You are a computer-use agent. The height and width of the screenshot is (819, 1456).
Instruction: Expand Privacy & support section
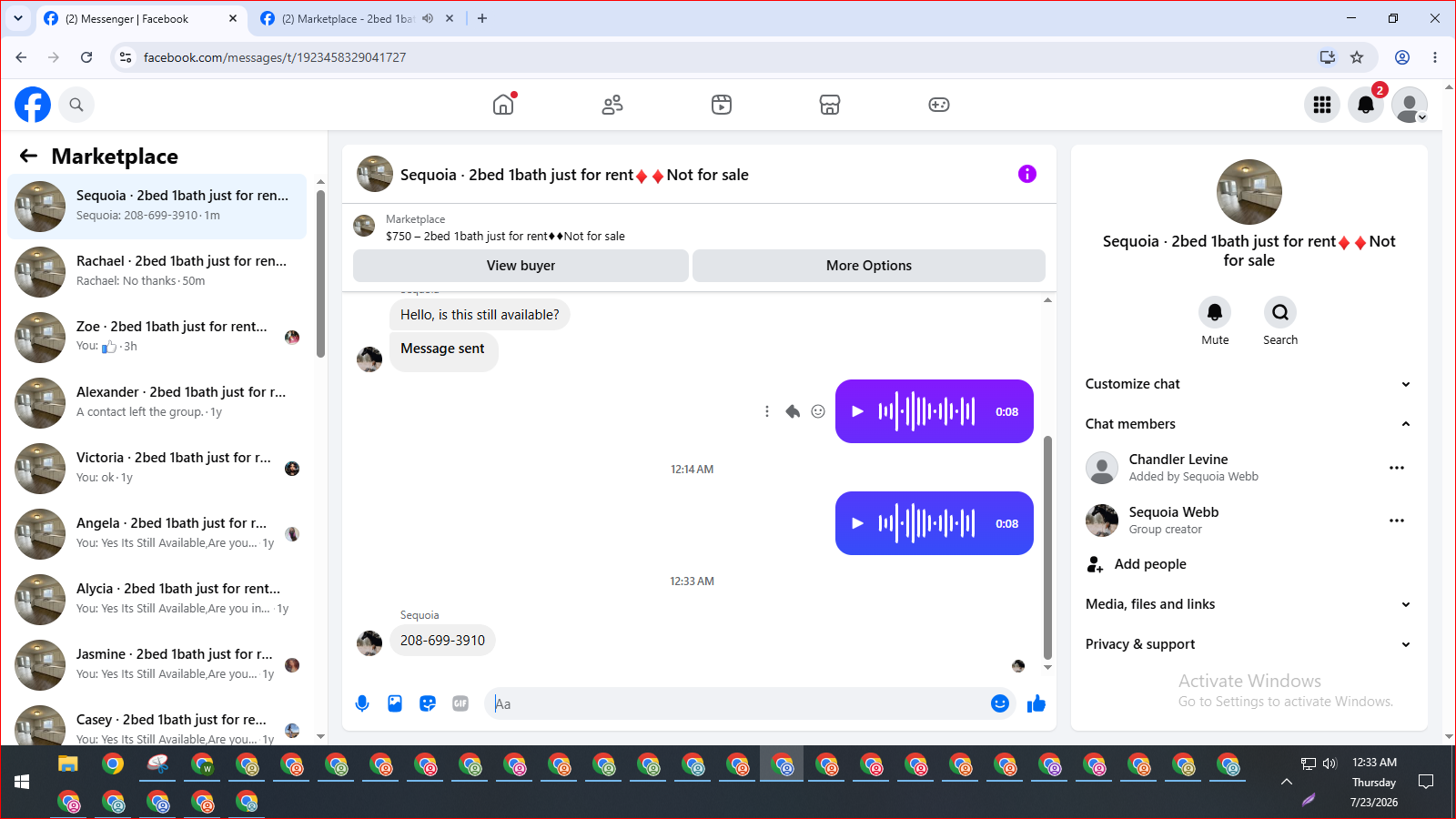pyautogui.click(x=1249, y=644)
